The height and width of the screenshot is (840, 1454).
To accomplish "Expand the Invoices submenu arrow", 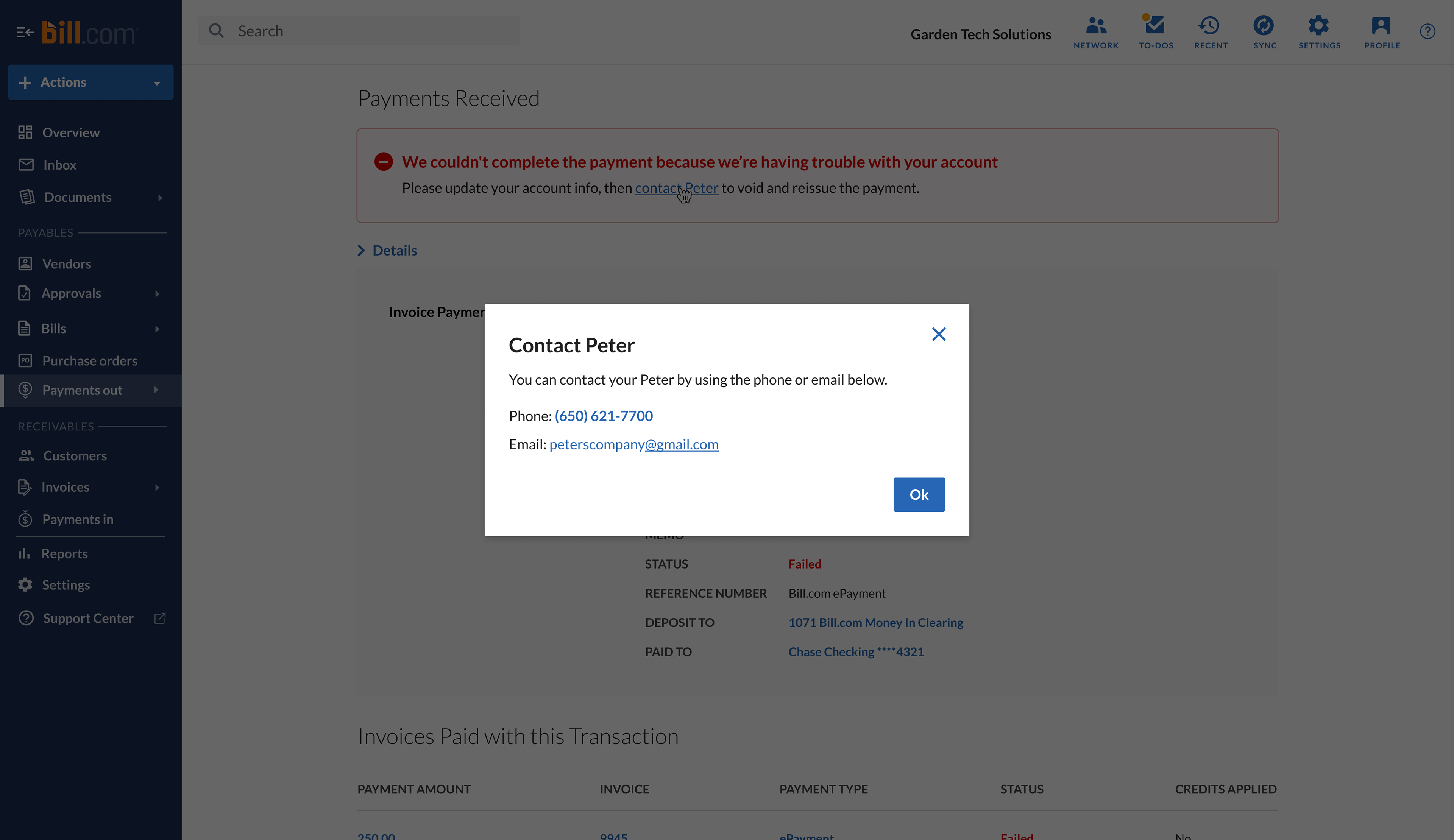I will [157, 488].
